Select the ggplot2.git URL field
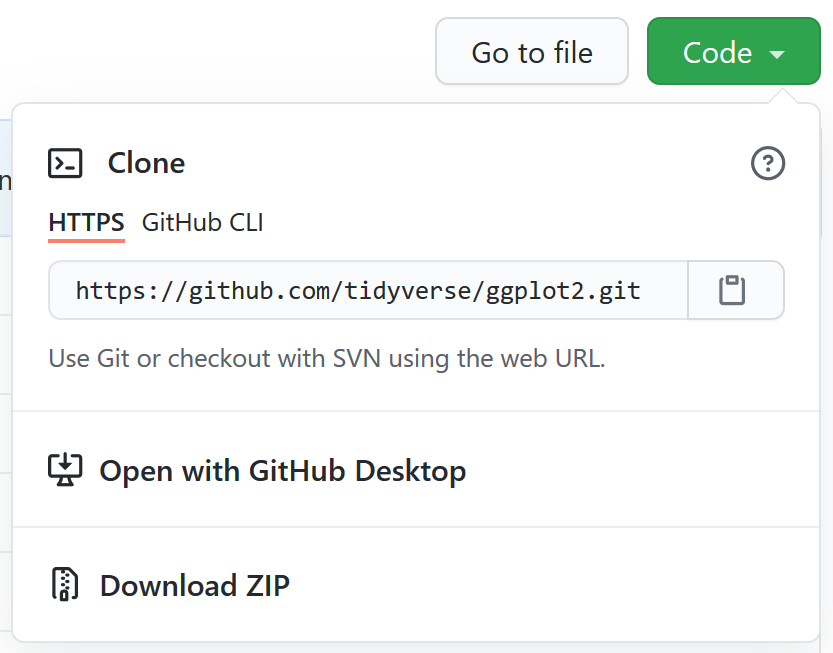Viewport: 833px width, 653px height. pyautogui.click(x=368, y=290)
